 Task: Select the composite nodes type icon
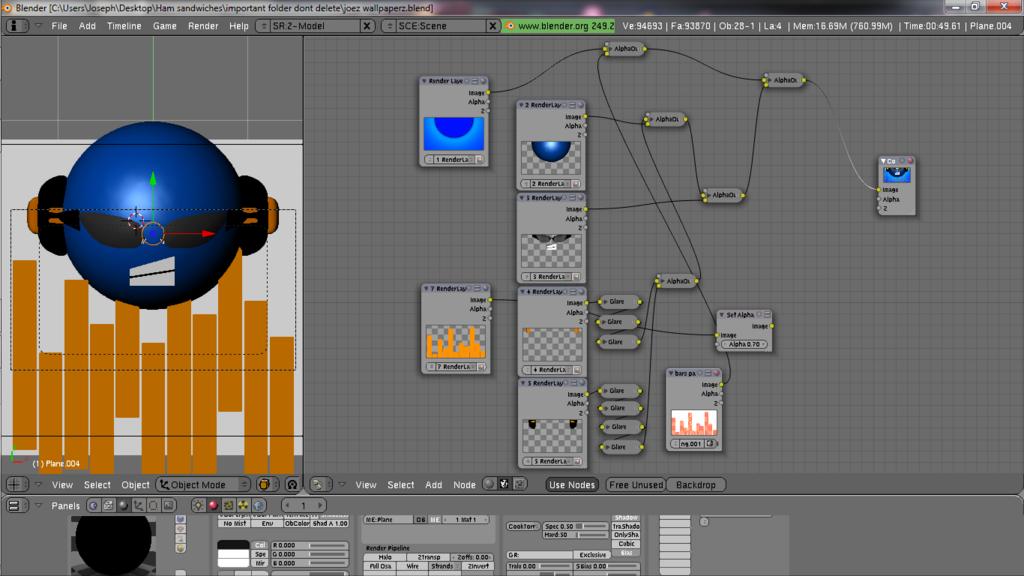click(504, 485)
